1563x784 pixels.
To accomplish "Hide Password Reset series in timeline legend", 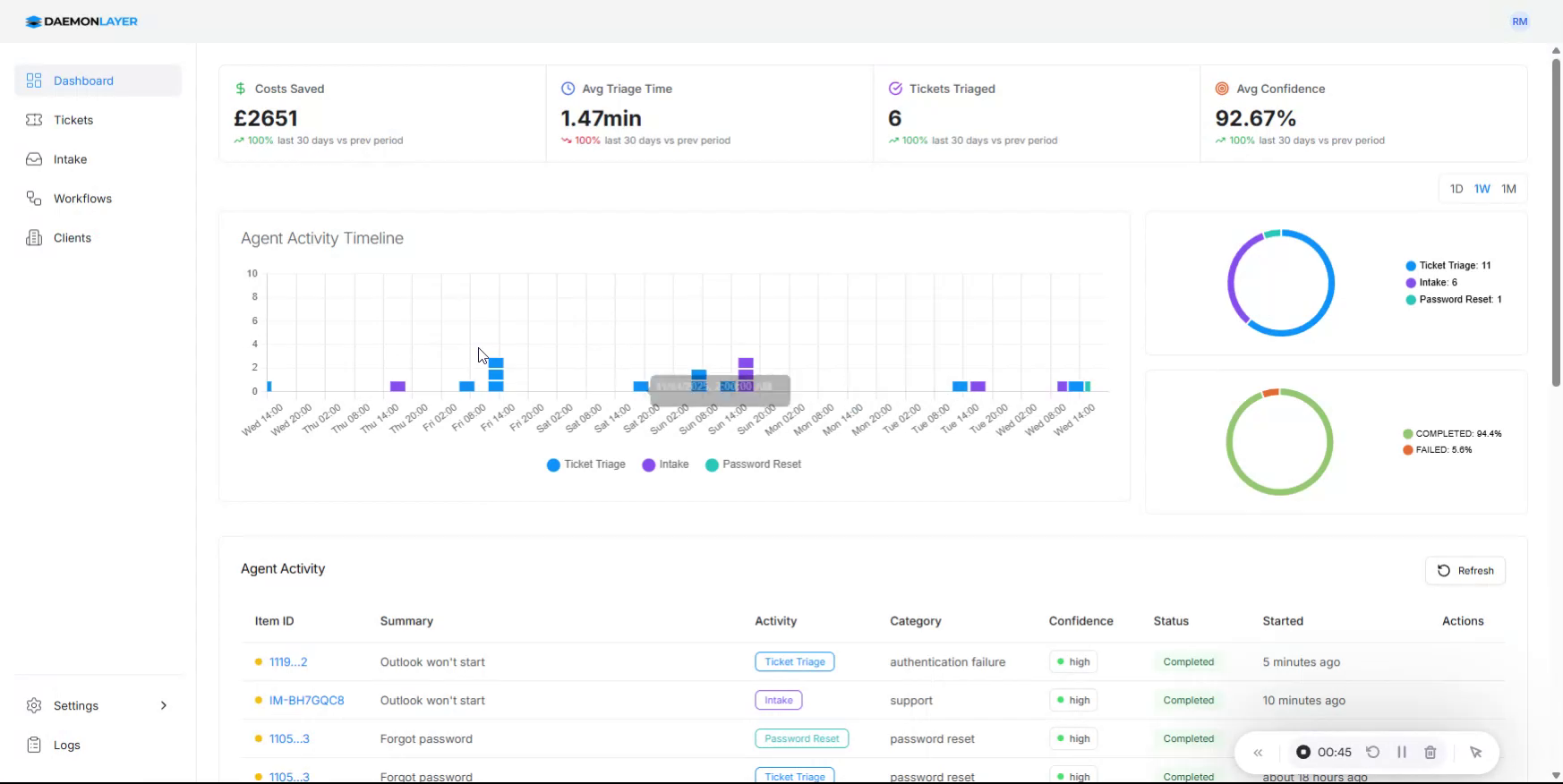I will point(753,464).
